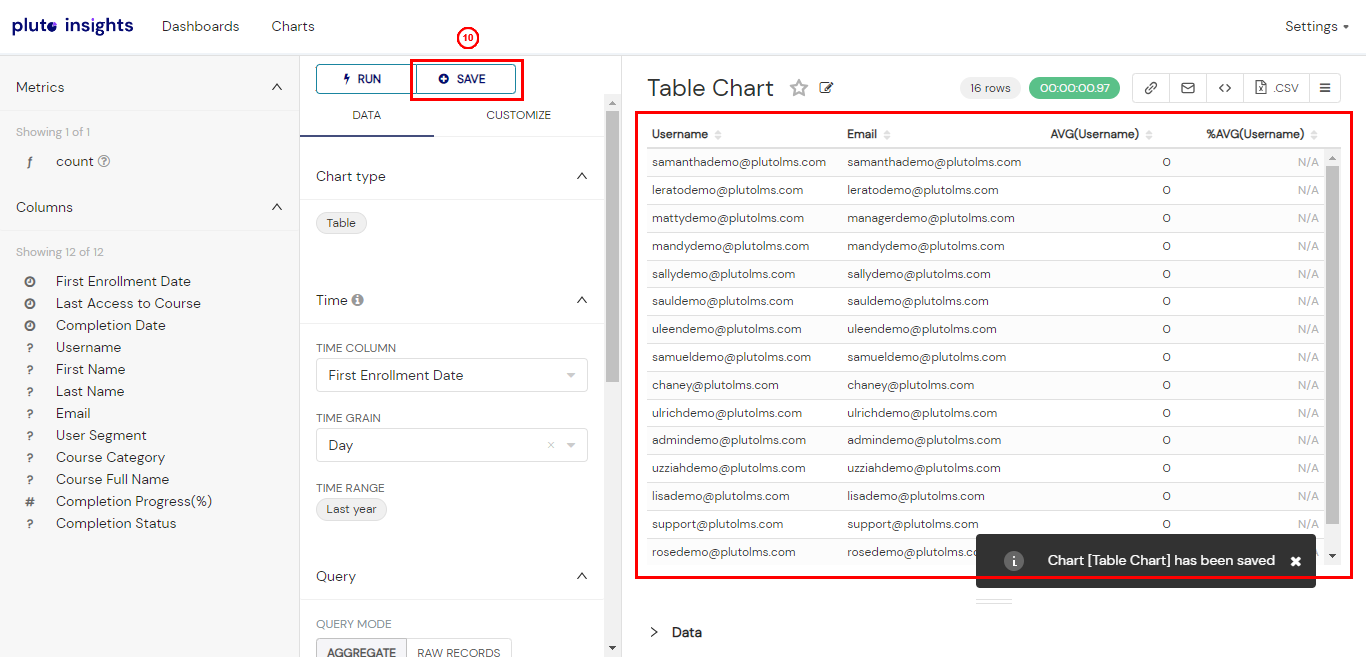Image resolution: width=1366 pixels, height=657 pixels.
Task: Edit the Last year time range
Action: click(x=351, y=509)
